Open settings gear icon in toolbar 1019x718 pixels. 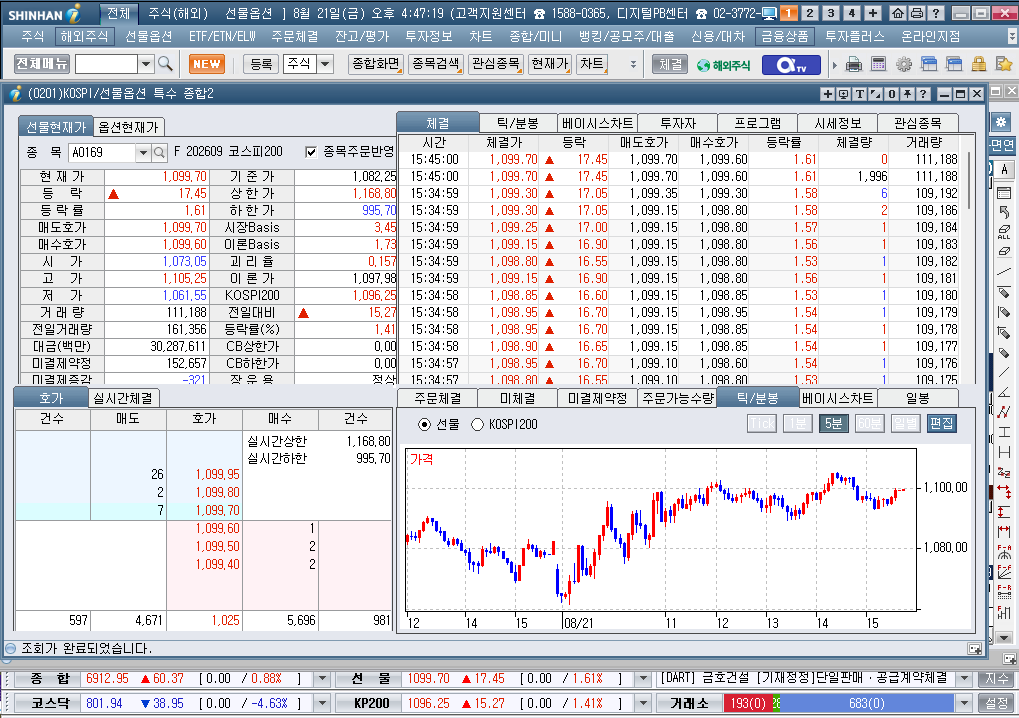(x=903, y=64)
